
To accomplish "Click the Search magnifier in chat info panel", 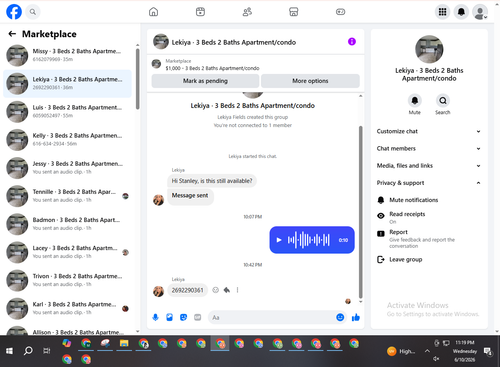I will click(443, 100).
